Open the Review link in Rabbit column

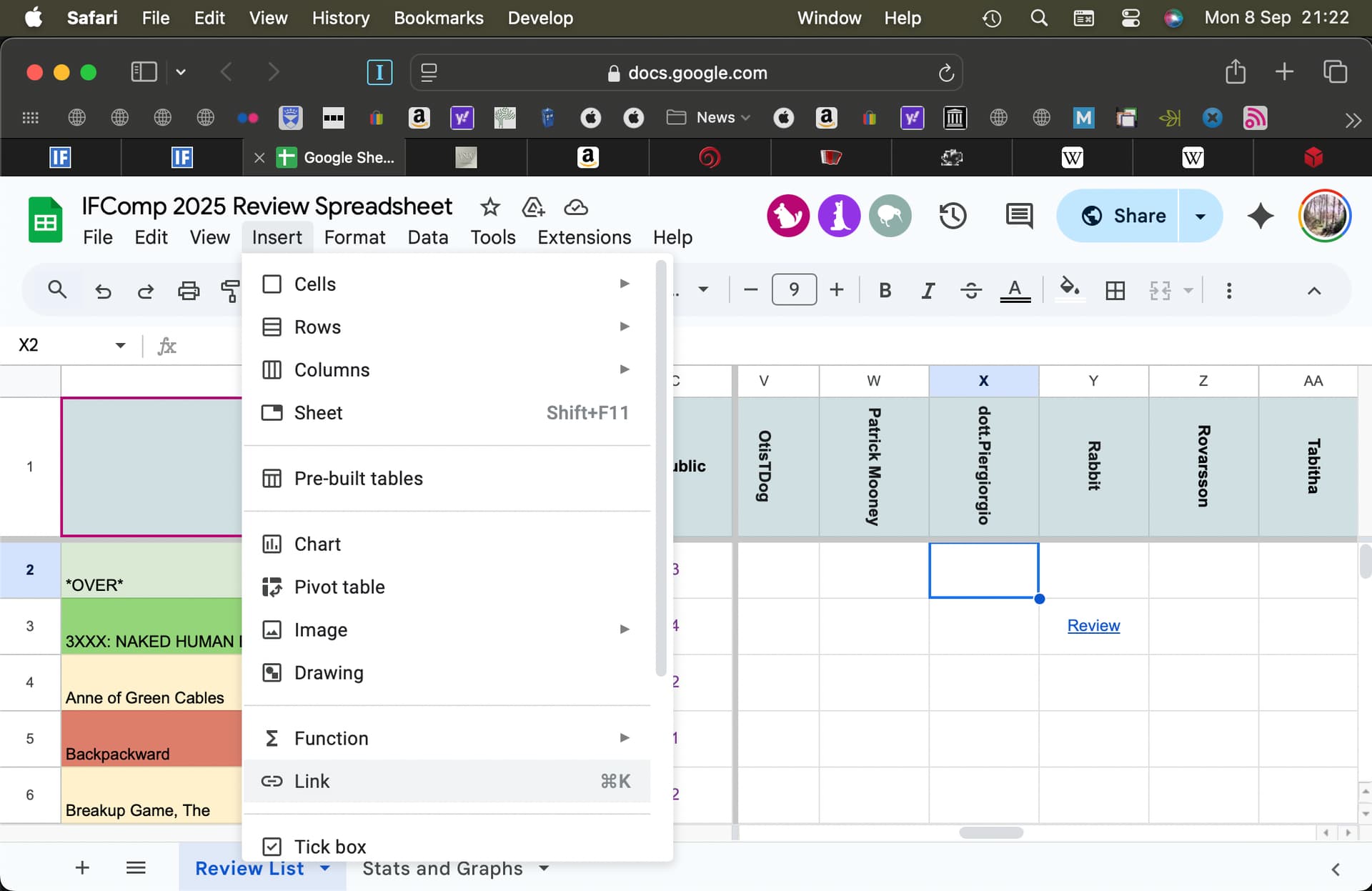[x=1093, y=625]
